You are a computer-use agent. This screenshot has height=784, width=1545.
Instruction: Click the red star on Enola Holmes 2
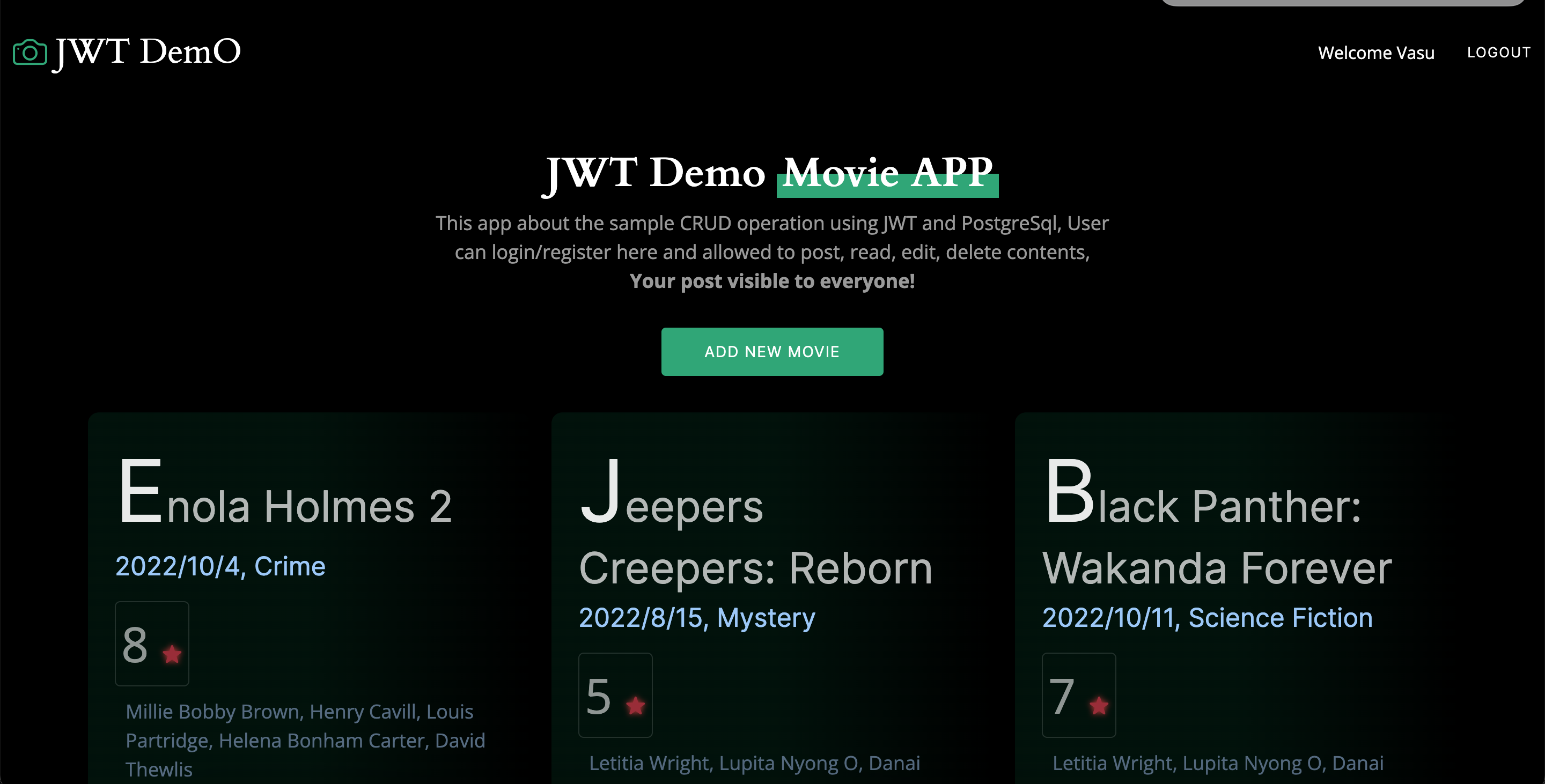tap(172, 654)
